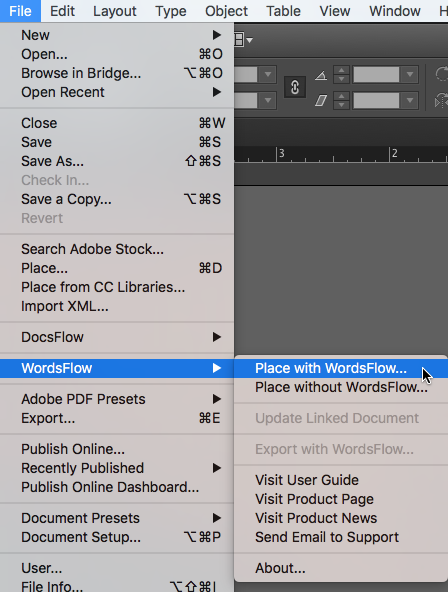The width and height of the screenshot is (448, 592).
Task: Choose Export... from File menu
Action: tap(117, 418)
